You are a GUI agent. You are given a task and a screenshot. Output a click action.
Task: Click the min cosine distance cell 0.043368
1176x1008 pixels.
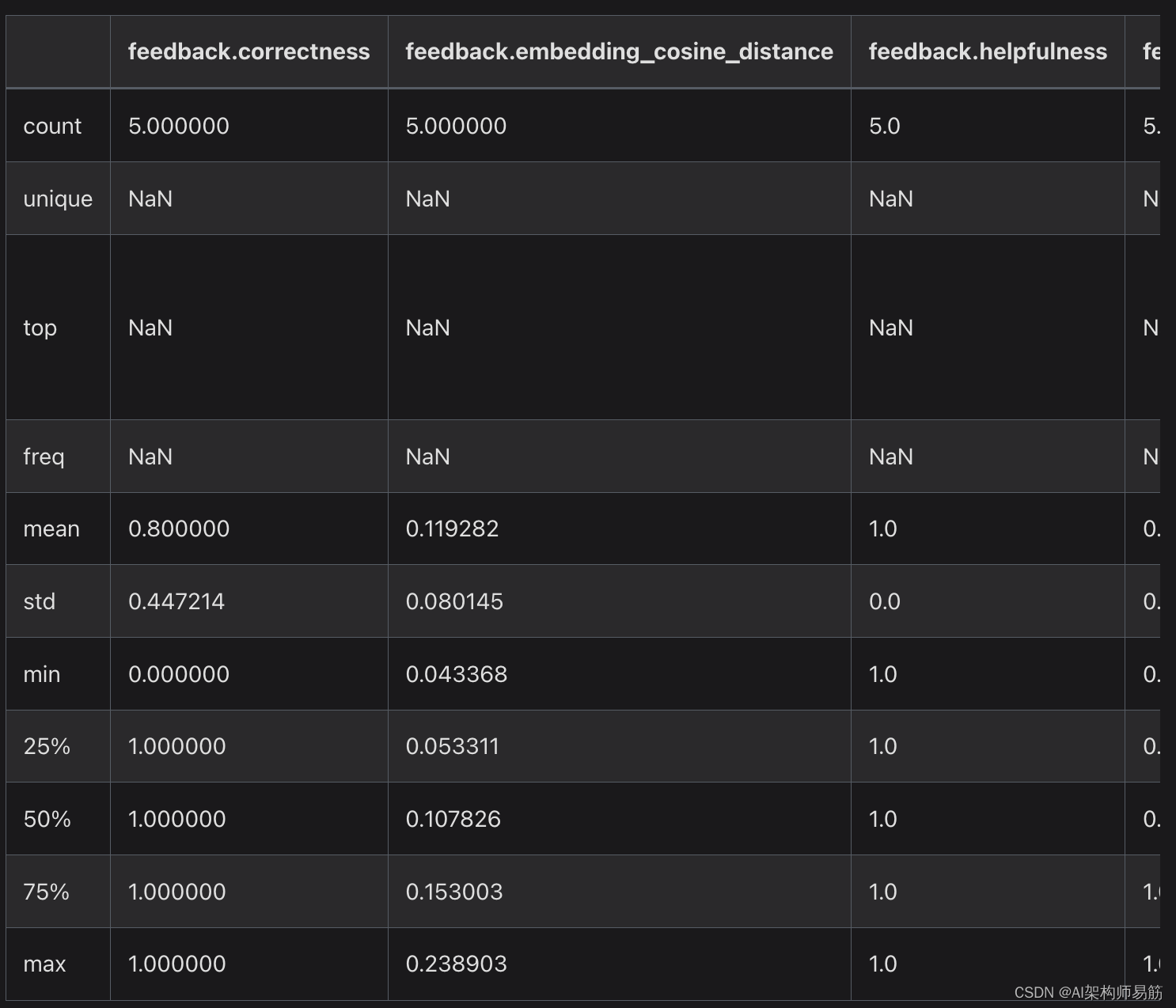coord(457,673)
